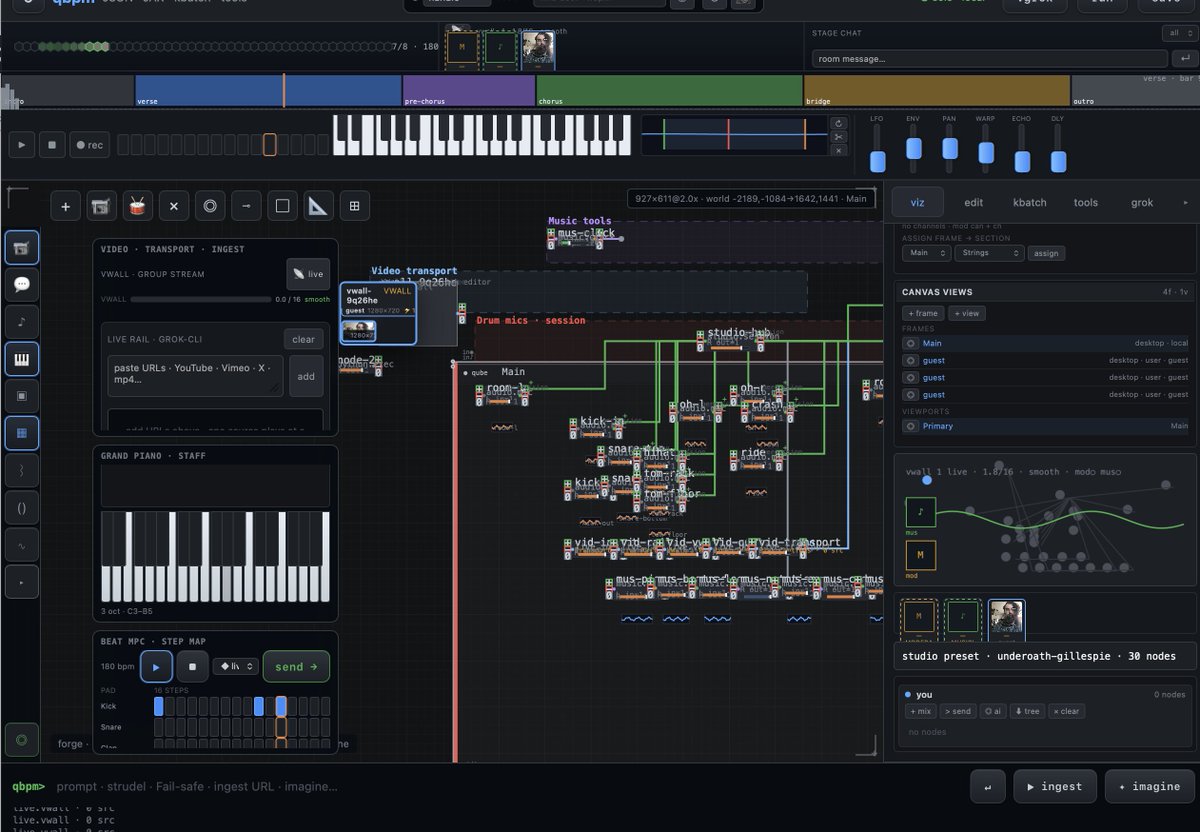Open settings icon for Main frame row
Screen dimensions: 1200x832
[x=910, y=343]
